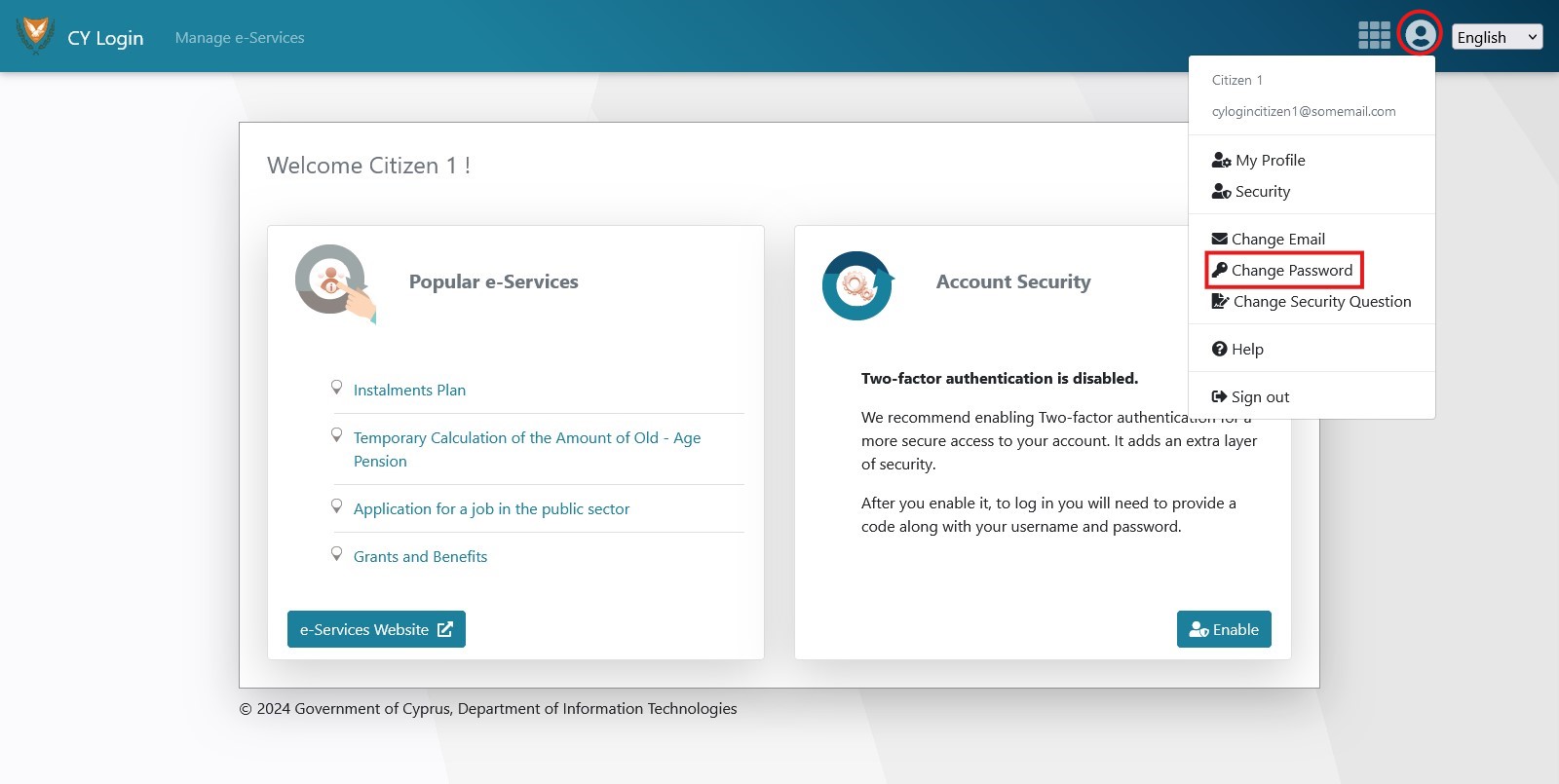Screen dimensions: 1559x784
Task: Open the English language dropdown
Action: point(1496,37)
